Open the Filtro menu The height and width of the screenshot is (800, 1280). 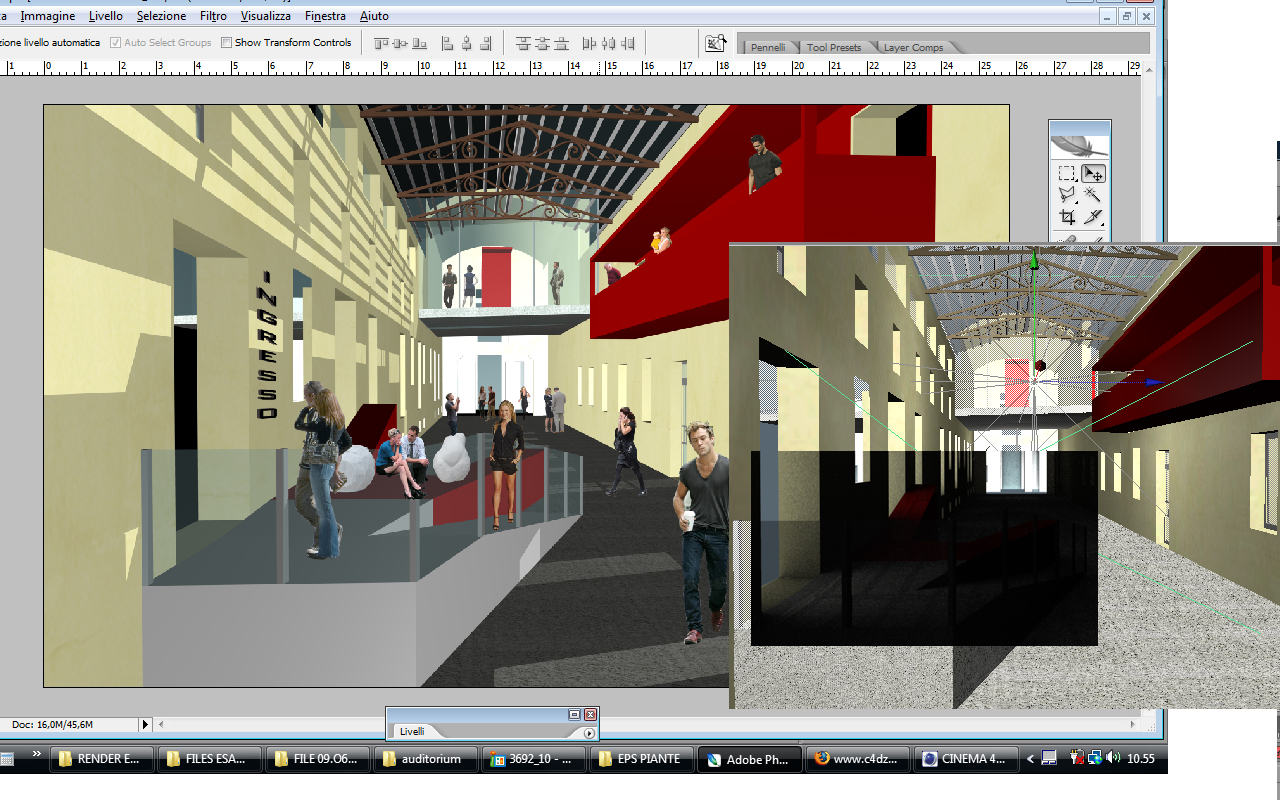pyautogui.click(x=213, y=16)
